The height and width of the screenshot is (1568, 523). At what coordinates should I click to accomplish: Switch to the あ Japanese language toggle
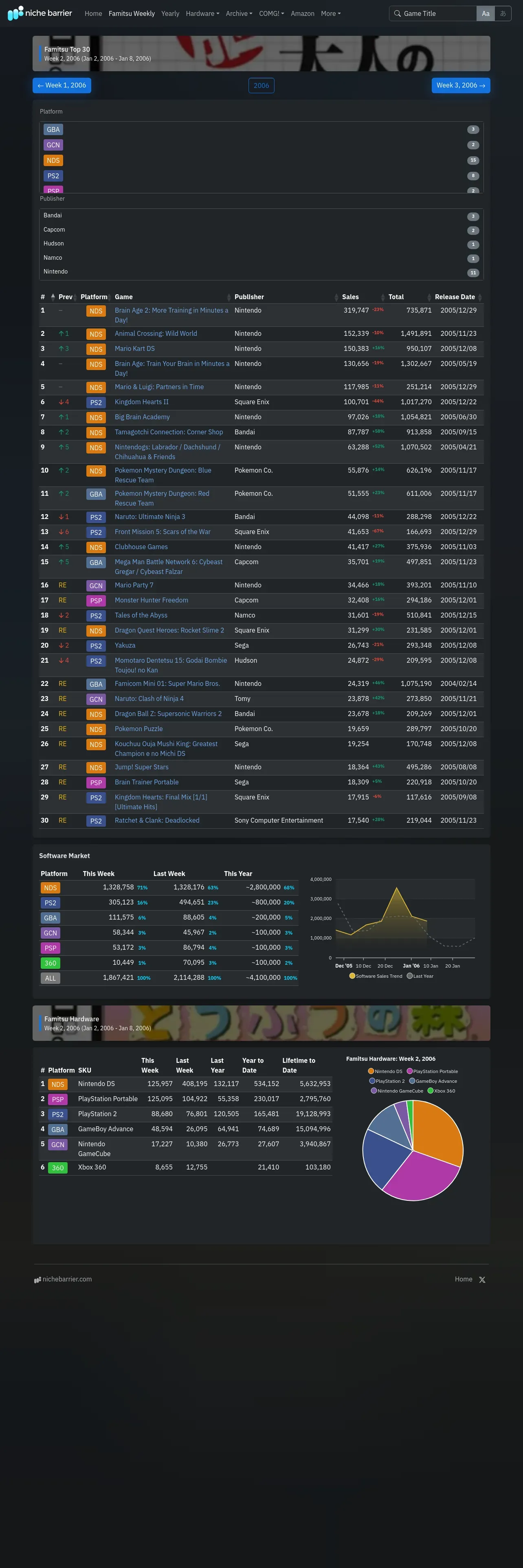click(x=503, y=13)
